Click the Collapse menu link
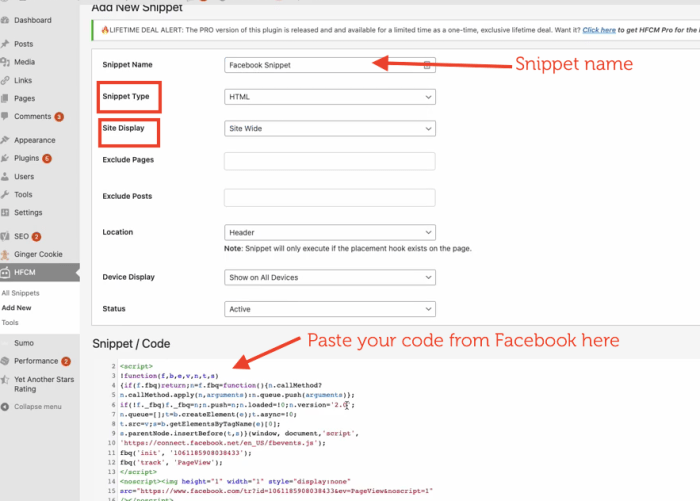The width and height of the screenshot is (700, 501). 38,407
